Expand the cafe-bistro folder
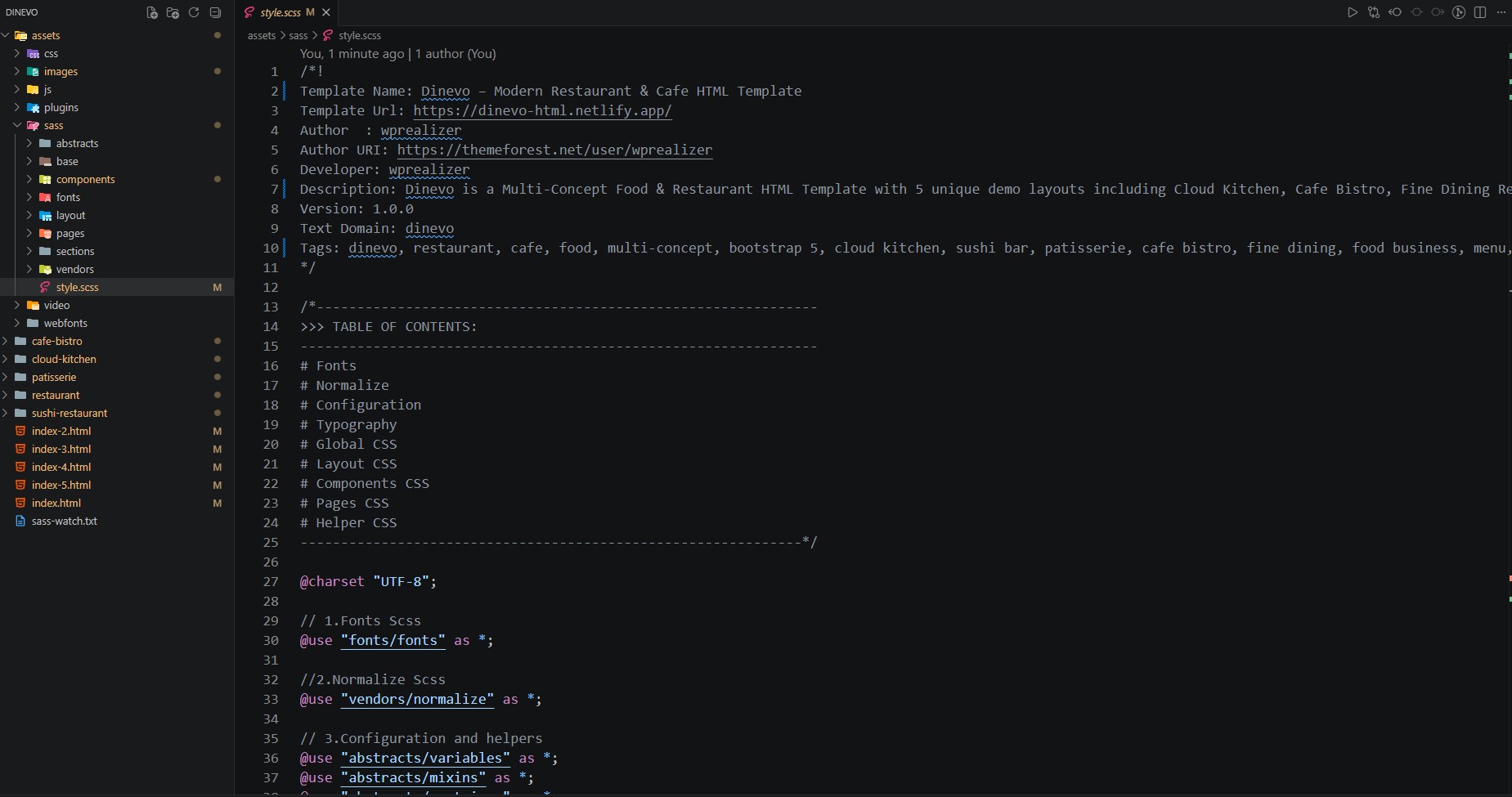The width and height of the screenshot is (1512, 797). pyautogui.click(x=117, y=341)
